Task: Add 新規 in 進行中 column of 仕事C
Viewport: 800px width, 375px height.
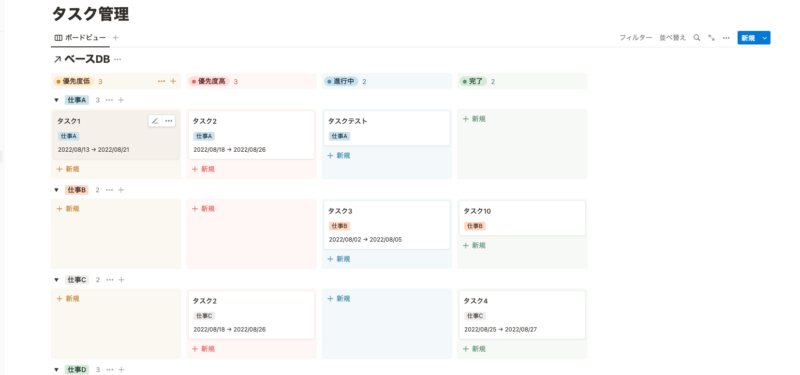Action: (339, 298)
